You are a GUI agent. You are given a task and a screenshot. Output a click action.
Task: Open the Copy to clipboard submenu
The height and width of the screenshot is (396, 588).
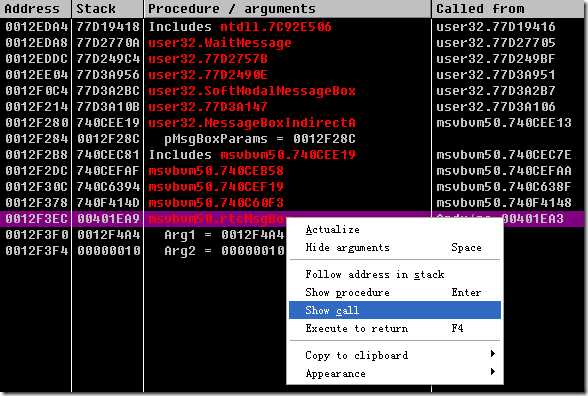[x=395, y=355]
